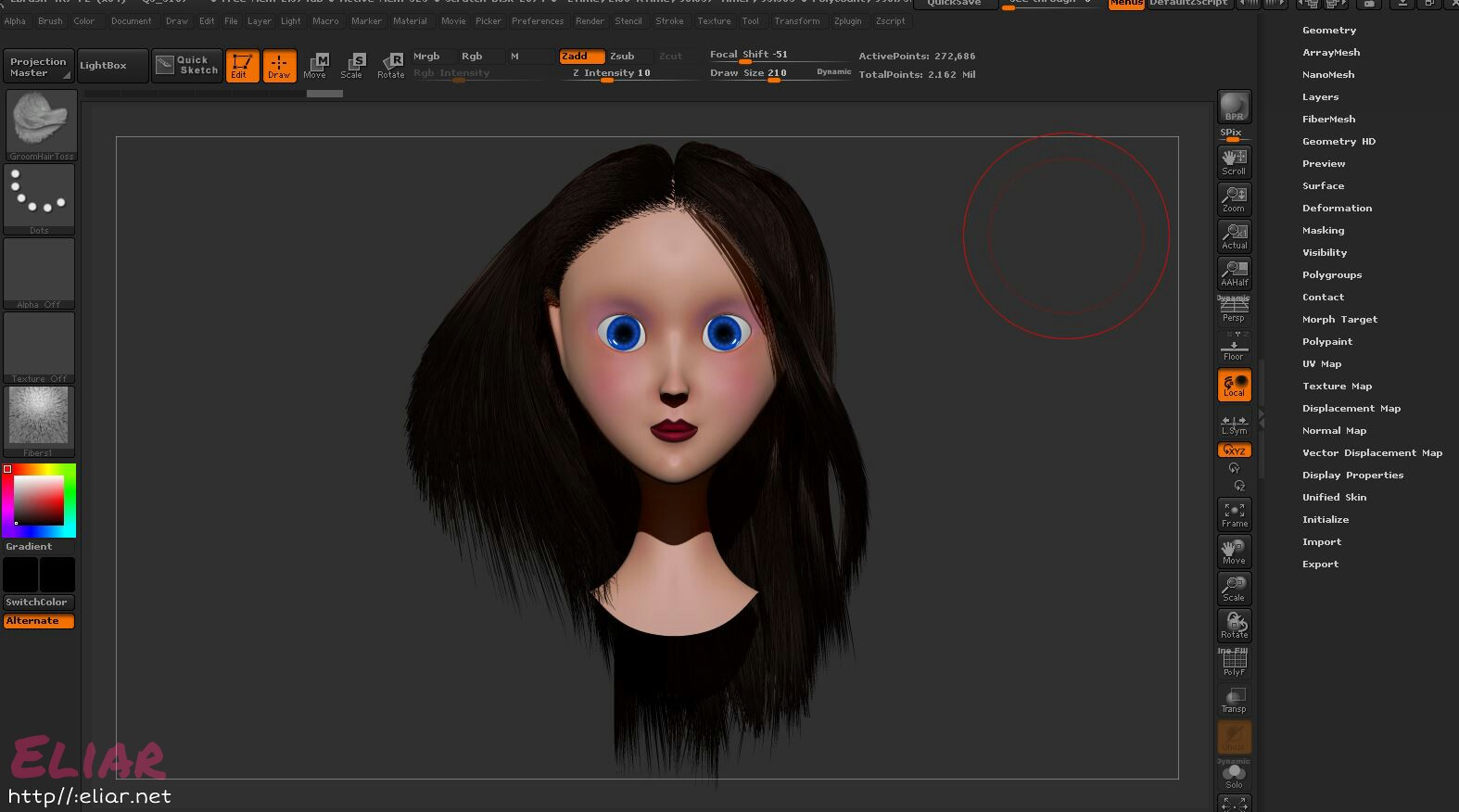Set the canvas to Actual size

[x=1234, y=235]
